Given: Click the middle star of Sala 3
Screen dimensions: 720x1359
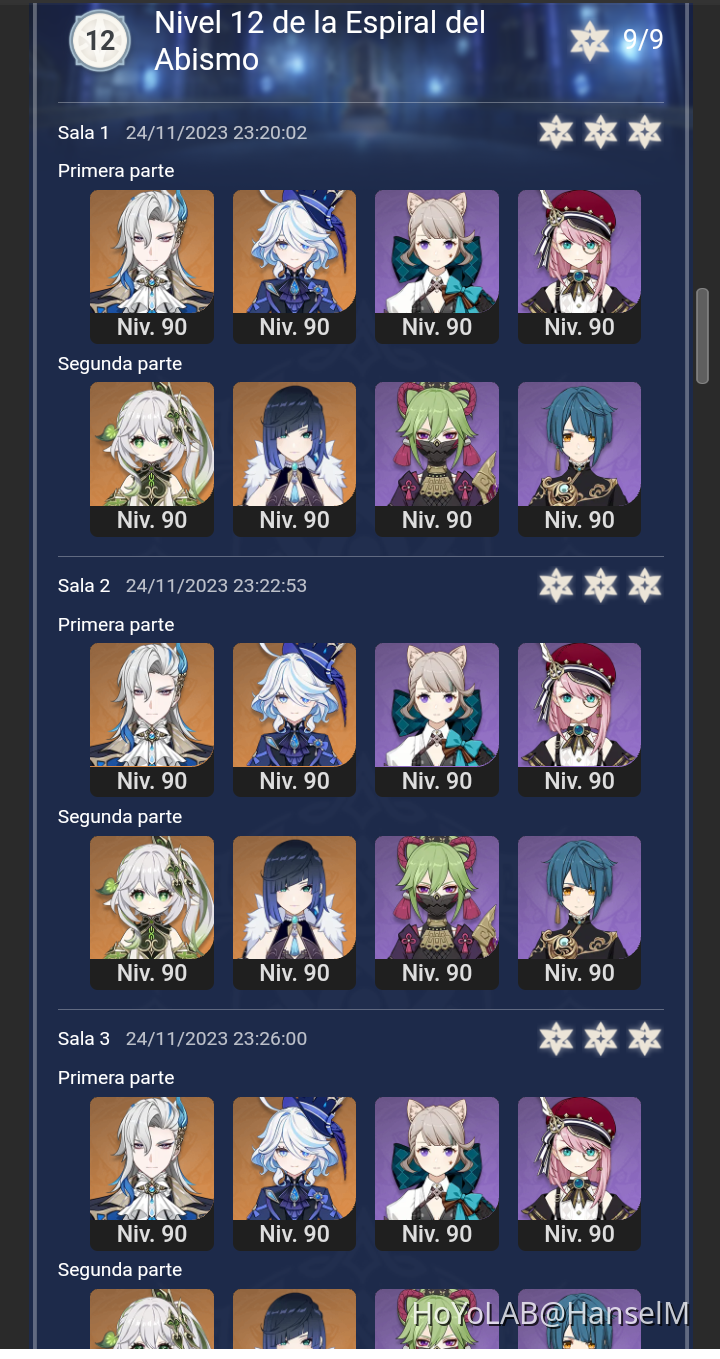Looking at the screenshot, I should pyautogui.click(x=601, y=1039).
